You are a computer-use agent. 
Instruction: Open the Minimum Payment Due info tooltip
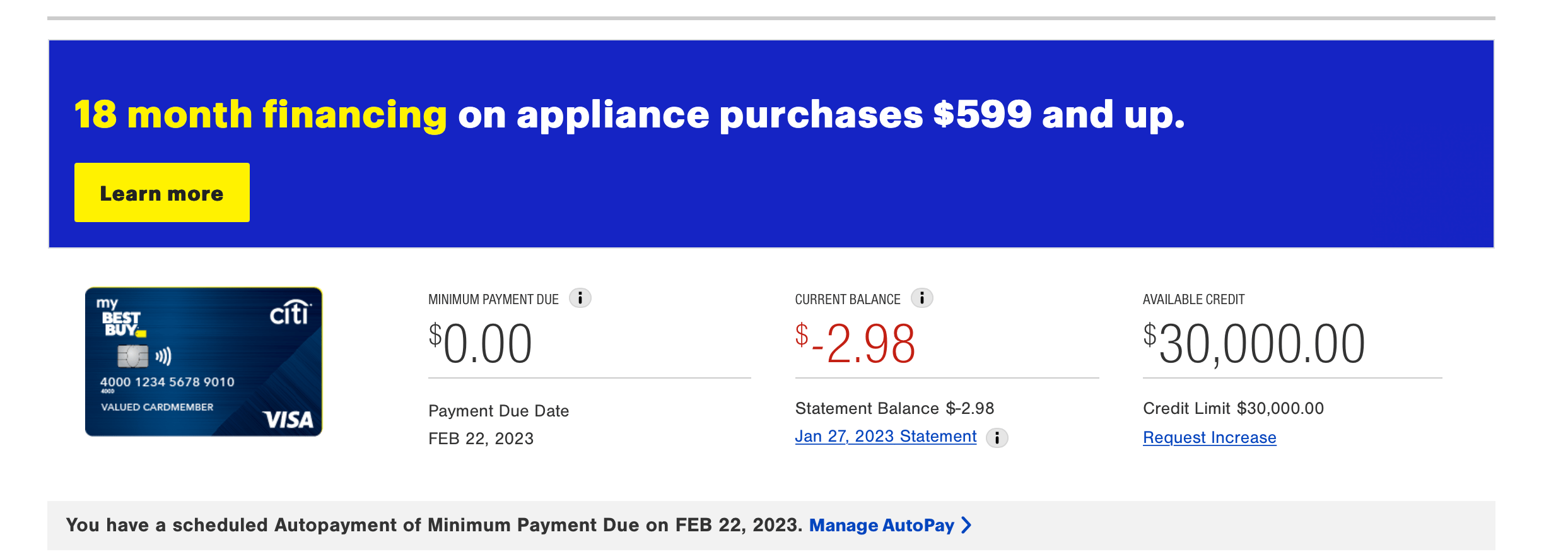pos(581,299)
